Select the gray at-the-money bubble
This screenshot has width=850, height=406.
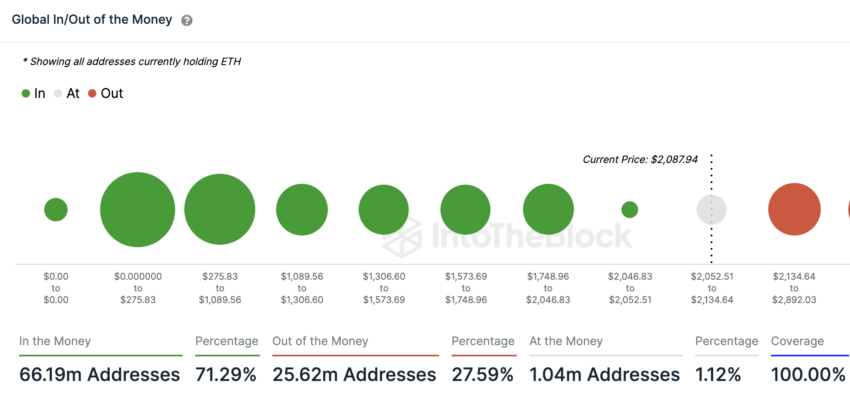pyautogui.click(x=712, y=210)
